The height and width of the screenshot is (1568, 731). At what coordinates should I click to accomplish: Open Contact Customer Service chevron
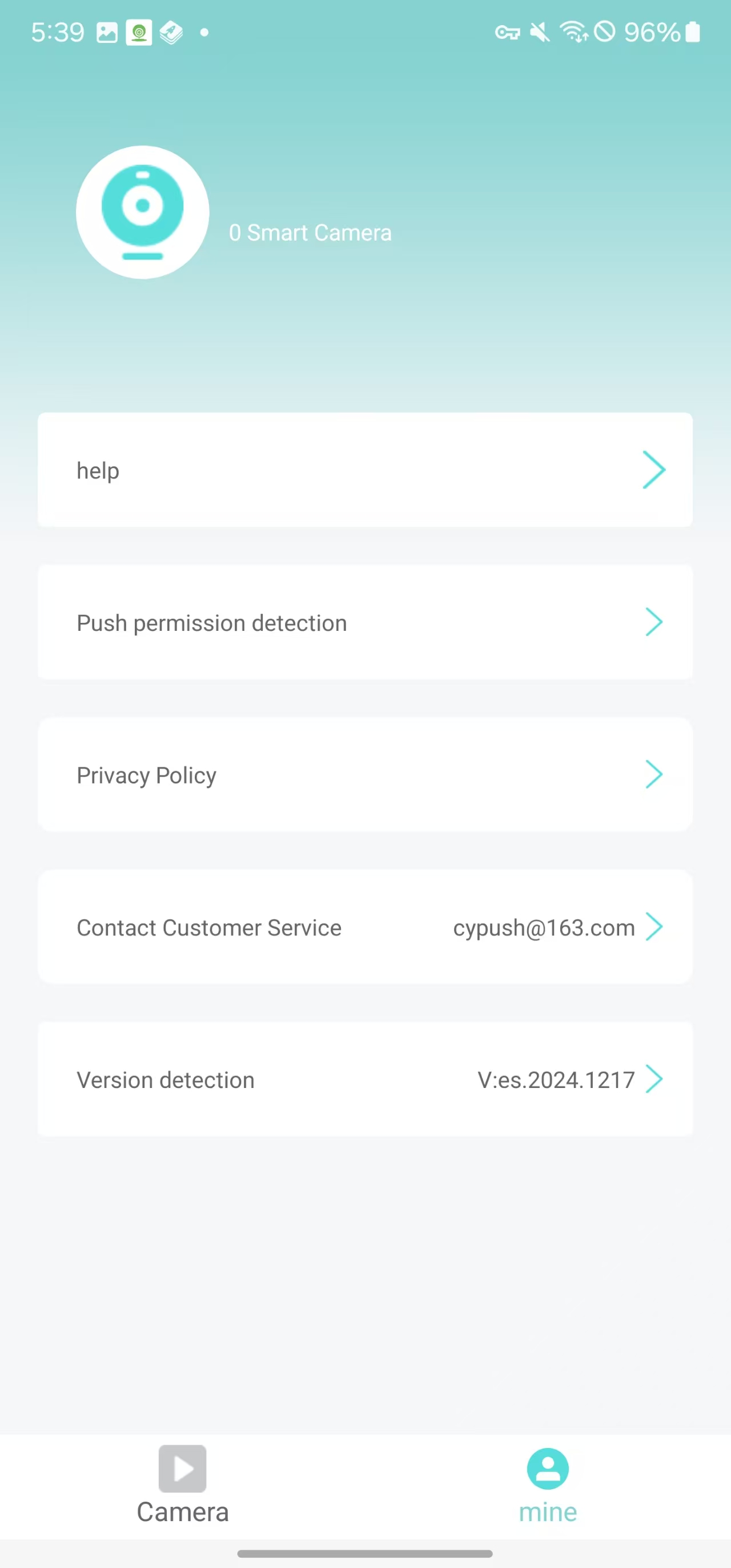point(654,926)
